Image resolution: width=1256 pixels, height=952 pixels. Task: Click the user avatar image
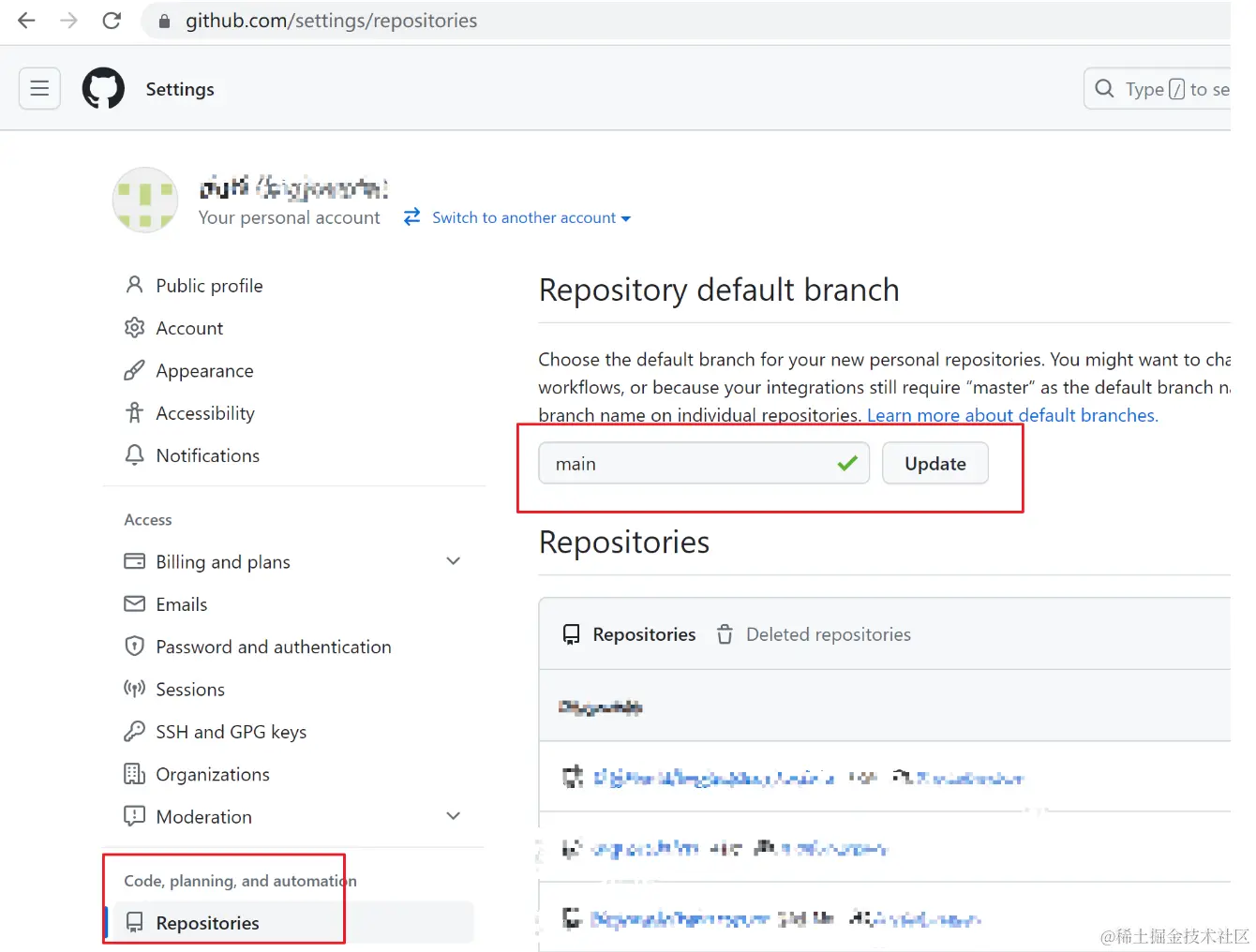(145, 200)
